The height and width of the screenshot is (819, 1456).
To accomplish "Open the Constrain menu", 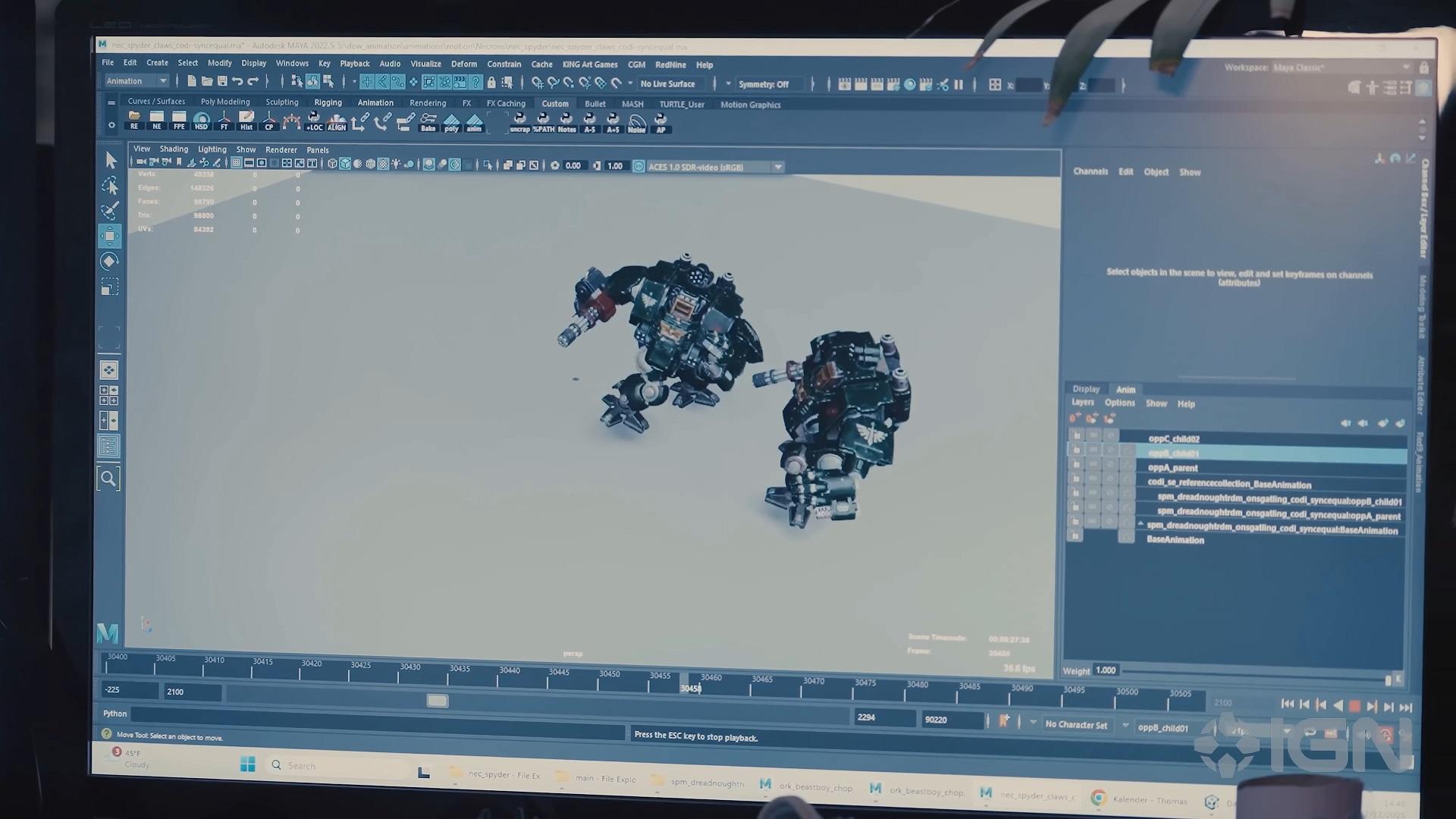I will pos(504,64).
